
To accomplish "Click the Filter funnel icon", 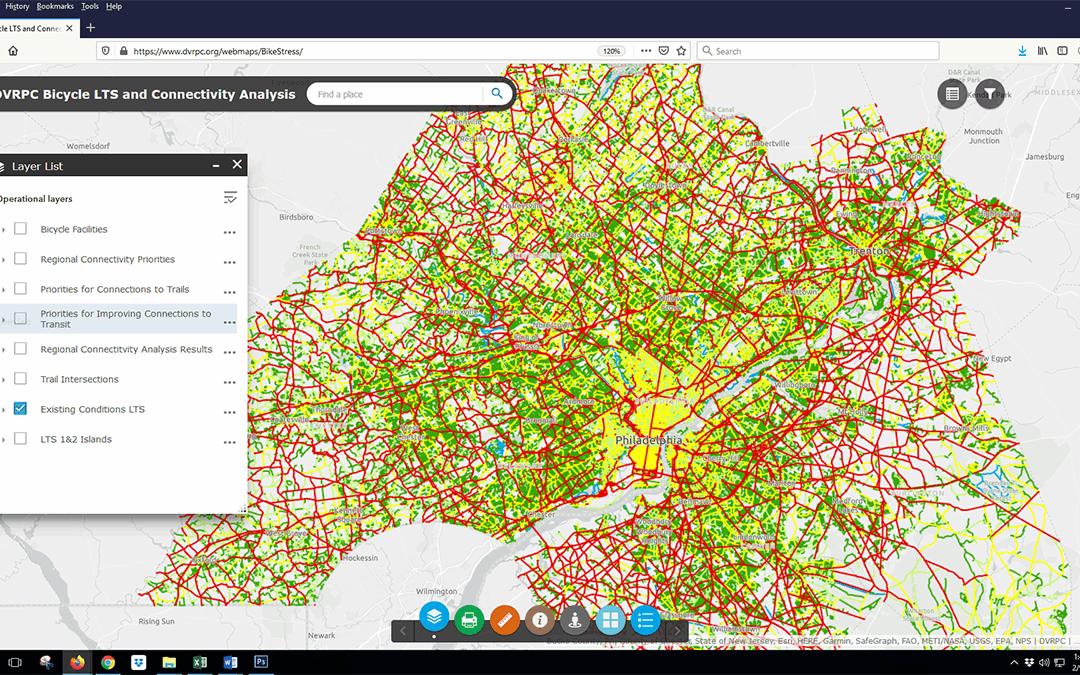I will [x=989, y=94].
